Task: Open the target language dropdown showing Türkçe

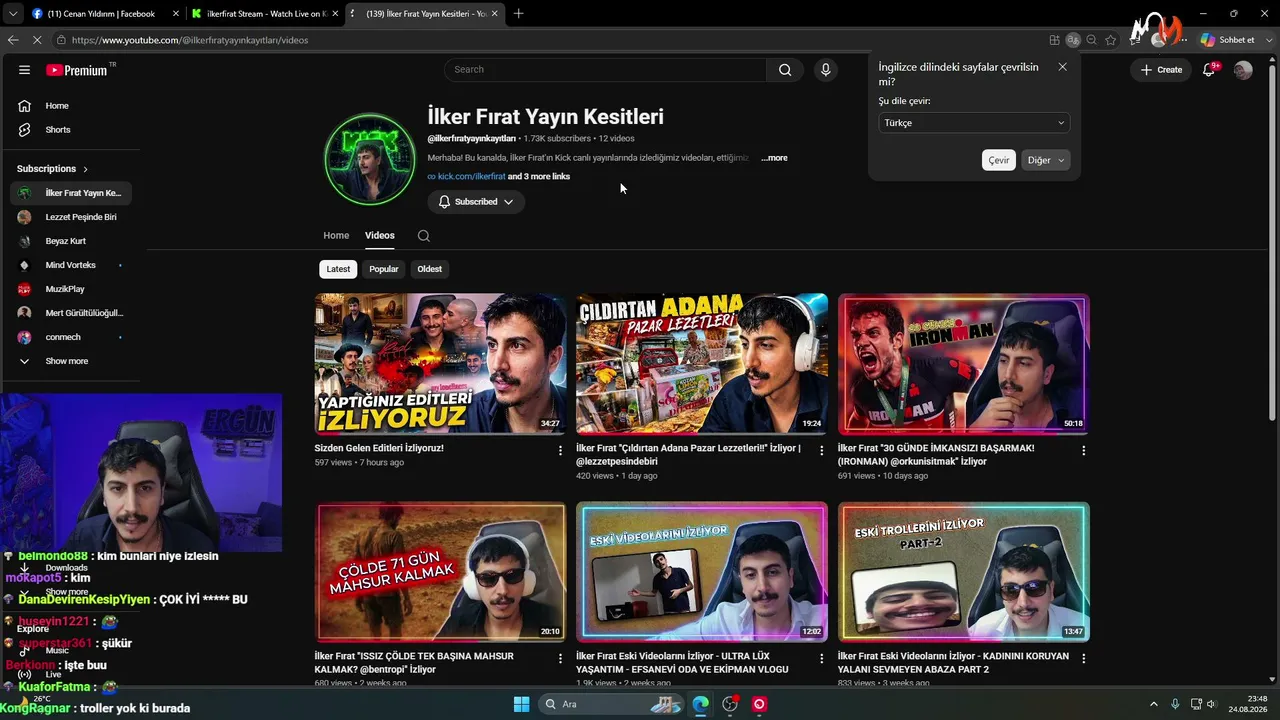Action: tap(974, 123)
